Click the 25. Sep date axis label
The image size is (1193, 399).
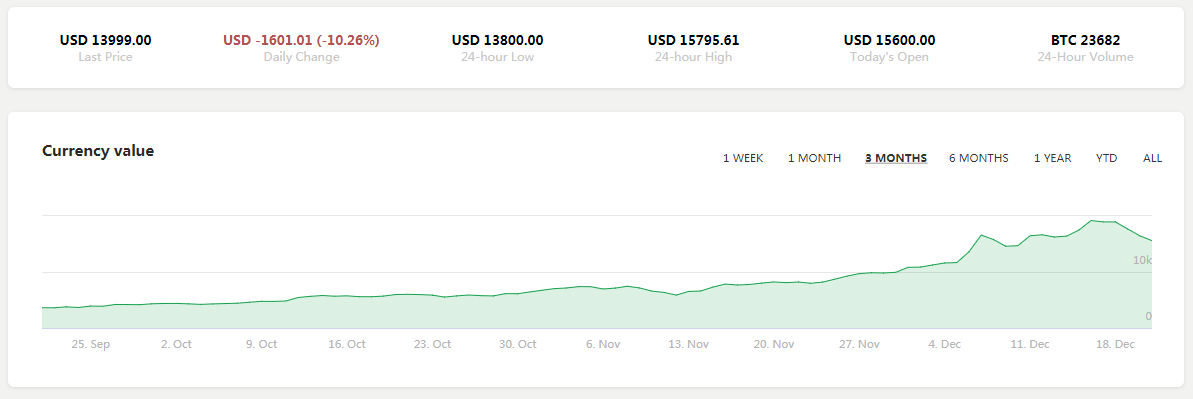point(91,344)
